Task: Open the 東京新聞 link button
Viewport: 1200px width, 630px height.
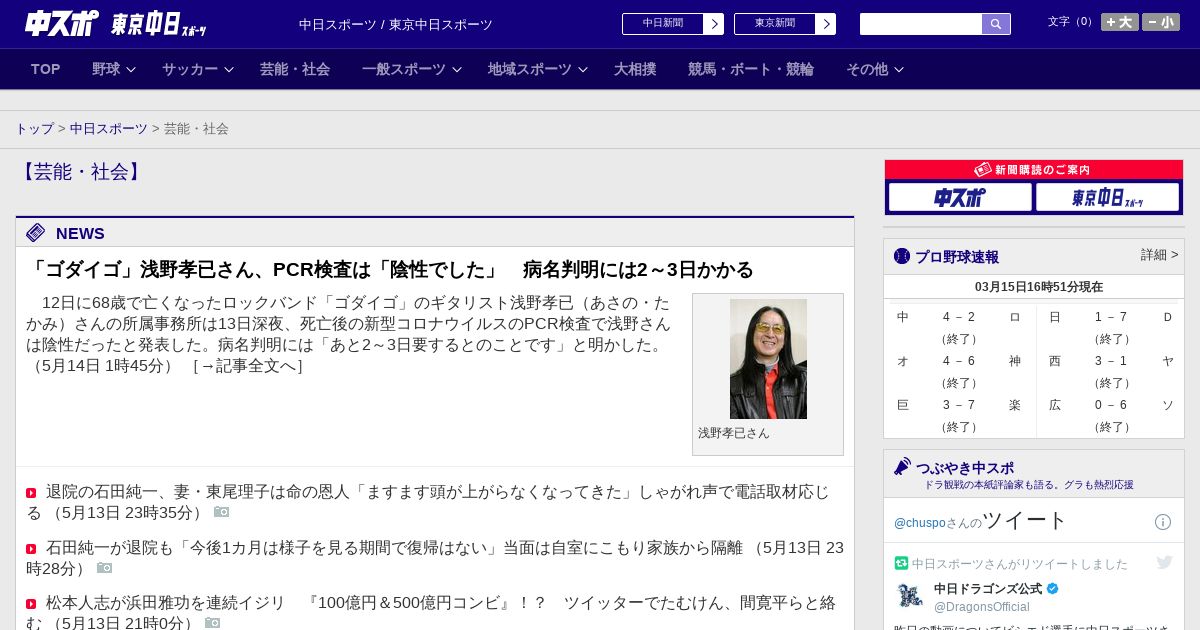Action: coord(775,24)
